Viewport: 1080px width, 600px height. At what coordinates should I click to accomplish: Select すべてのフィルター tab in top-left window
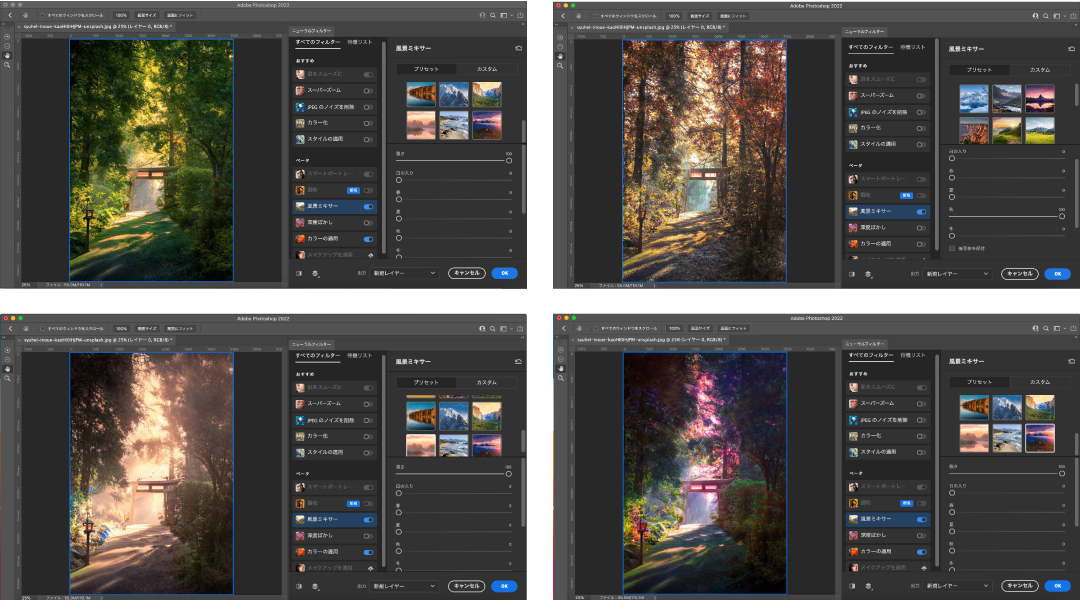coord(318,42)
